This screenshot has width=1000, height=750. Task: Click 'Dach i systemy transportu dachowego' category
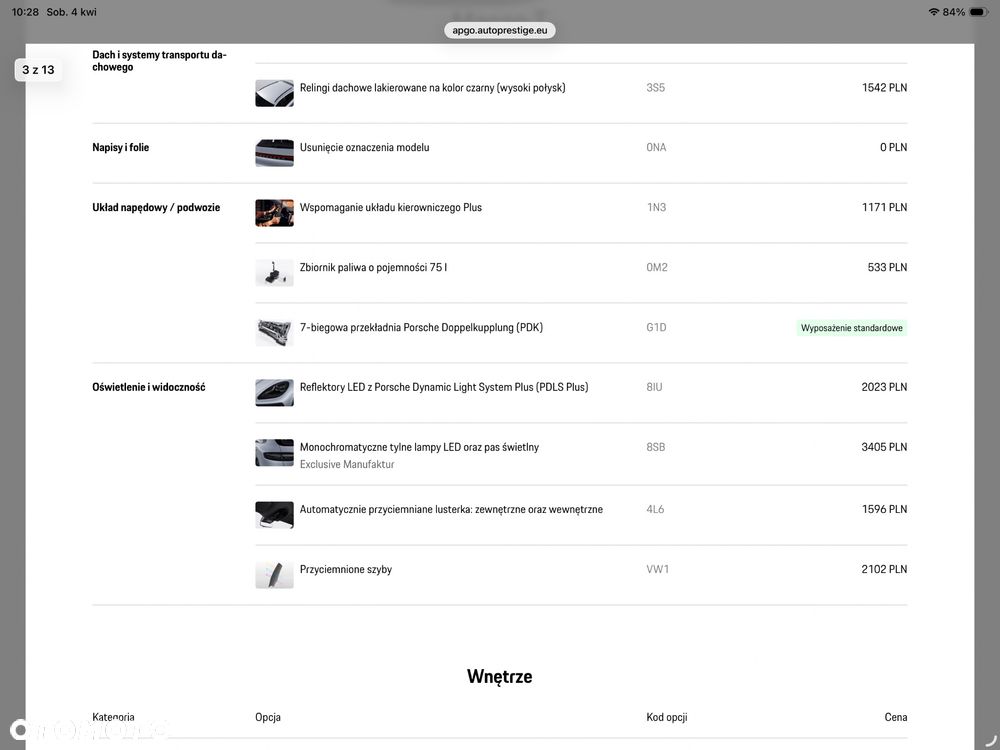[x=159, y=61]
